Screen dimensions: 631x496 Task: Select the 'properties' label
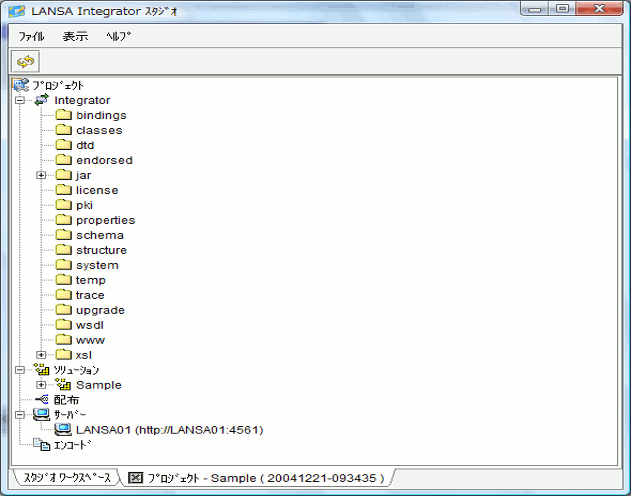105,220
